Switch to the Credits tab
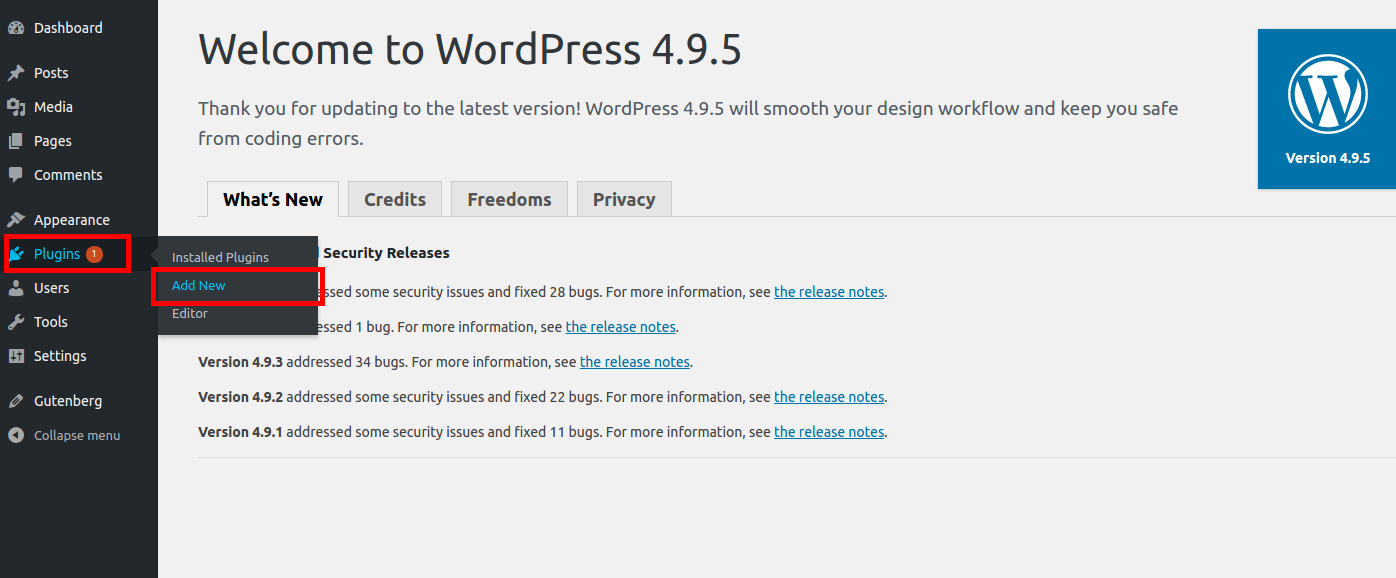Screen dimensions: 1396x578 click(395, 199)
